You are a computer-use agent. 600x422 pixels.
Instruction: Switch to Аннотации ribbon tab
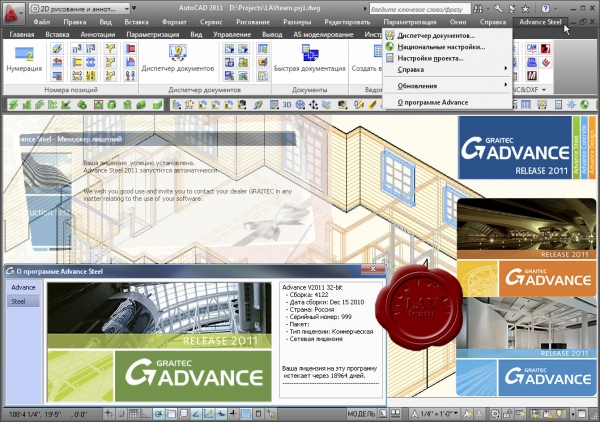(98, 34)
